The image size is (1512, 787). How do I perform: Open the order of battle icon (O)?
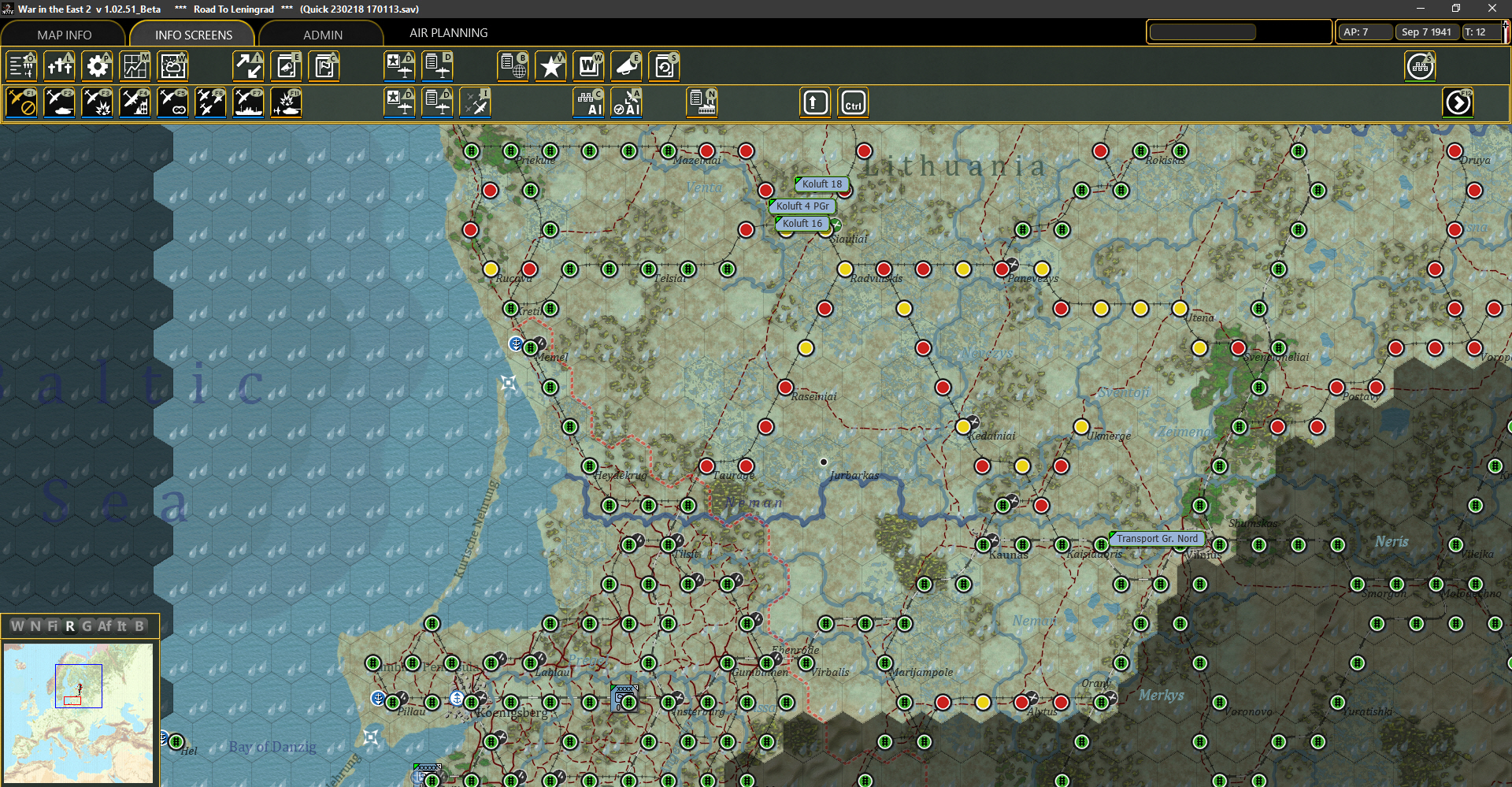pyautogui.click(x=22, y=66)
